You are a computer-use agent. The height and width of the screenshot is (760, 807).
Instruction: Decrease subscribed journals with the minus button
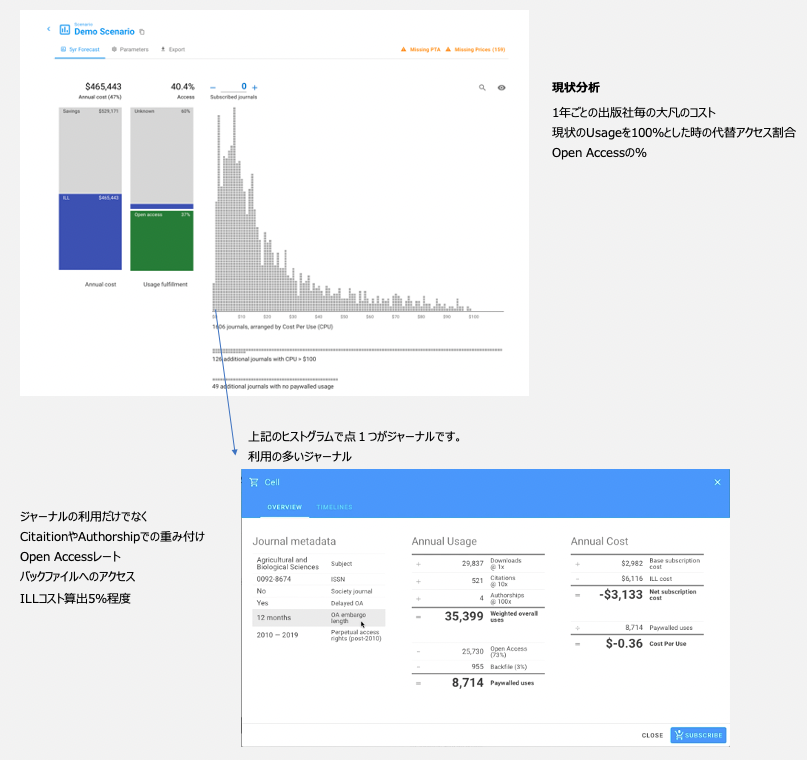click(x=214, y=88)
